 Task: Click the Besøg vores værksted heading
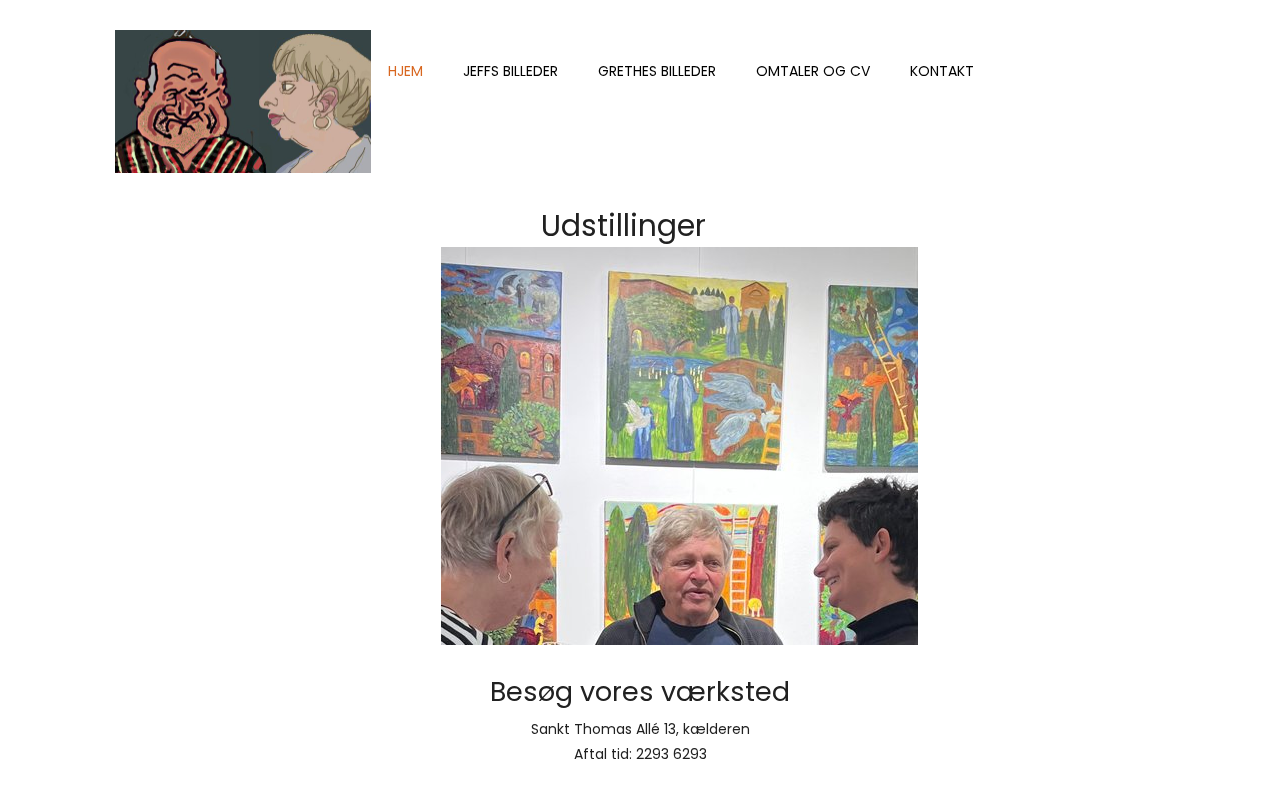click(x=640, y=692)
